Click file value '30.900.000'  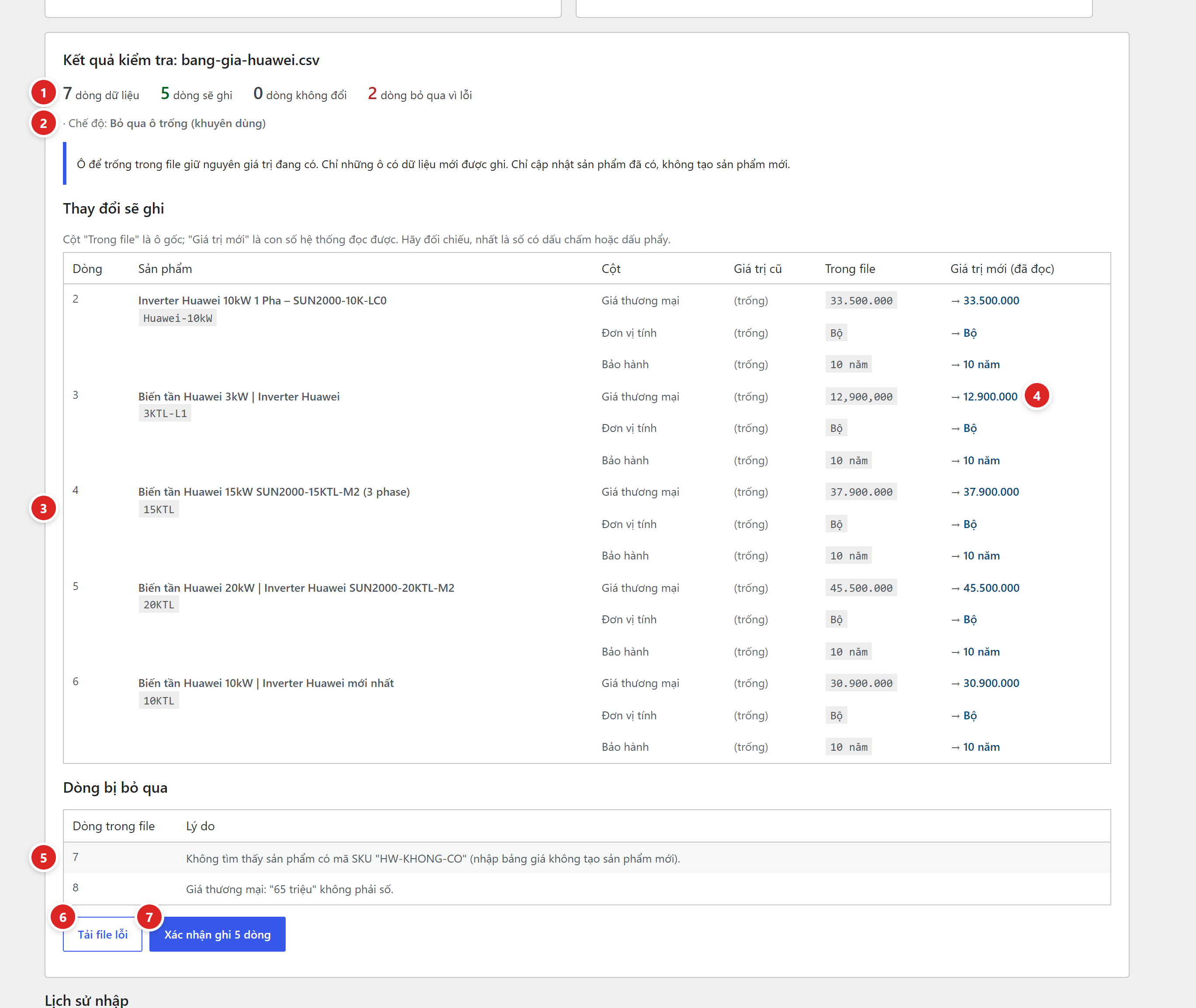pos(861,684)
